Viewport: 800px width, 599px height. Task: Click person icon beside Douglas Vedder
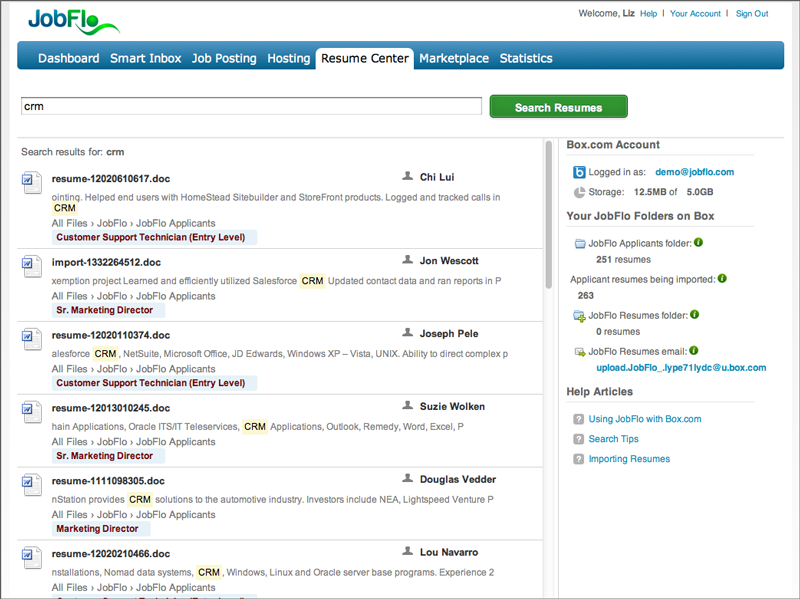coord(408,479)
